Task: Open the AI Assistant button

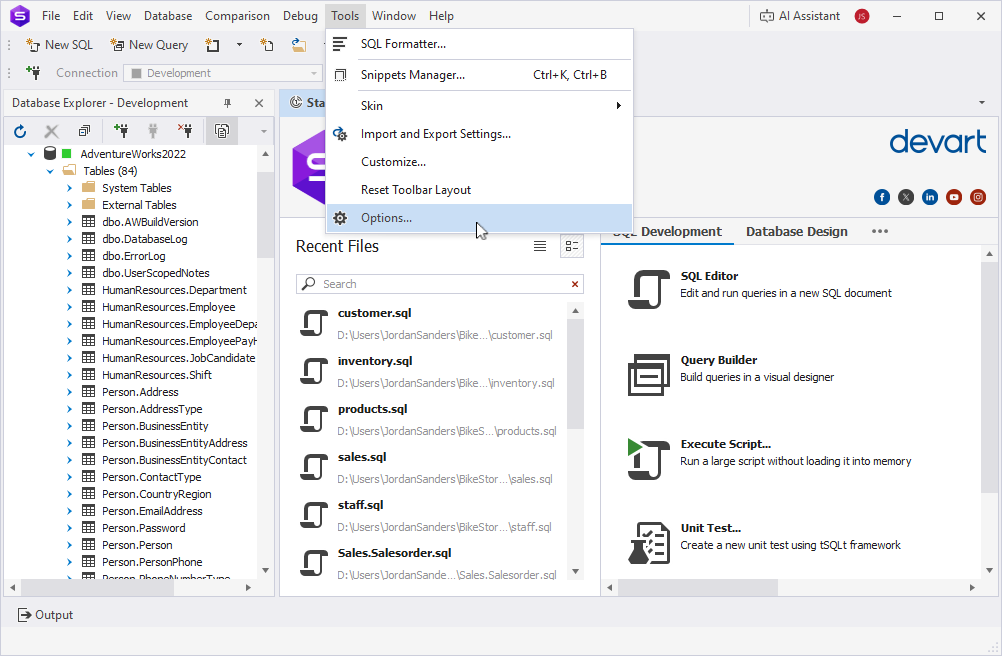Action: point(800,16)
